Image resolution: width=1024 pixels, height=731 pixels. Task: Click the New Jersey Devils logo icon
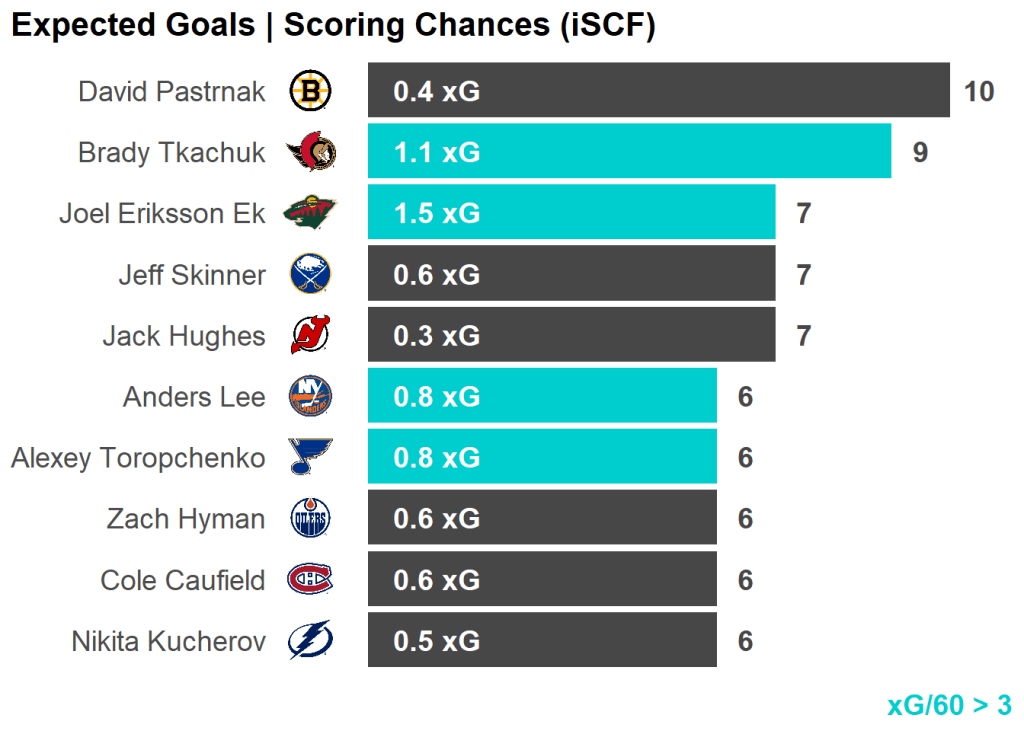tap(310, 335)
